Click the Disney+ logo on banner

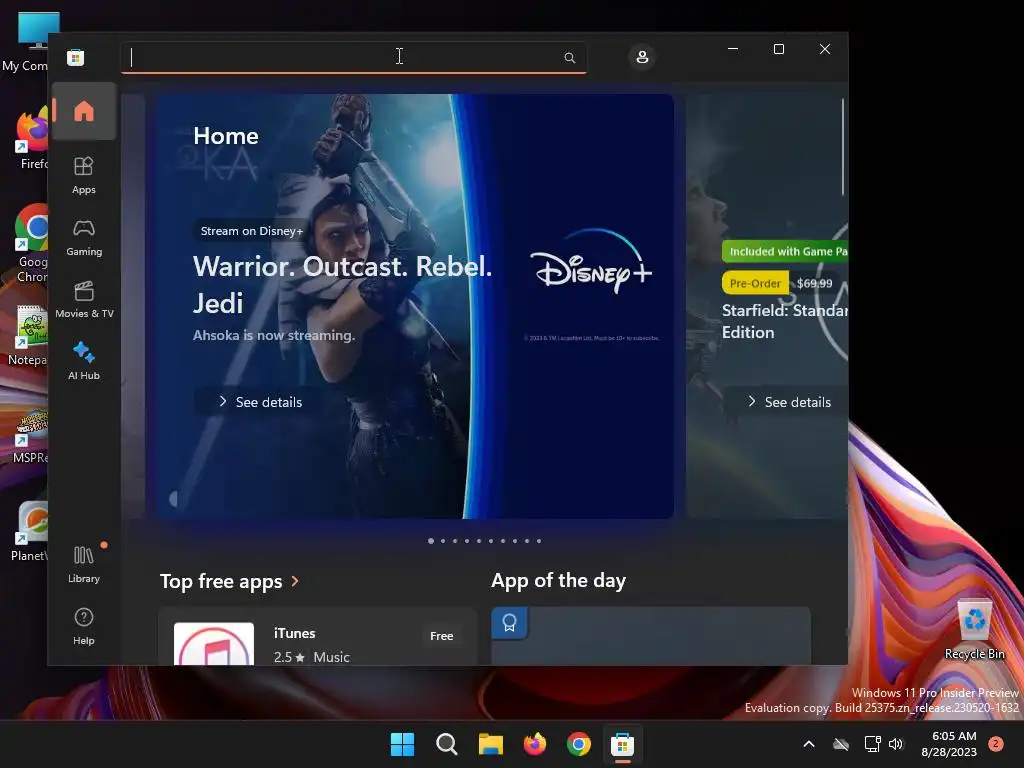591,261
